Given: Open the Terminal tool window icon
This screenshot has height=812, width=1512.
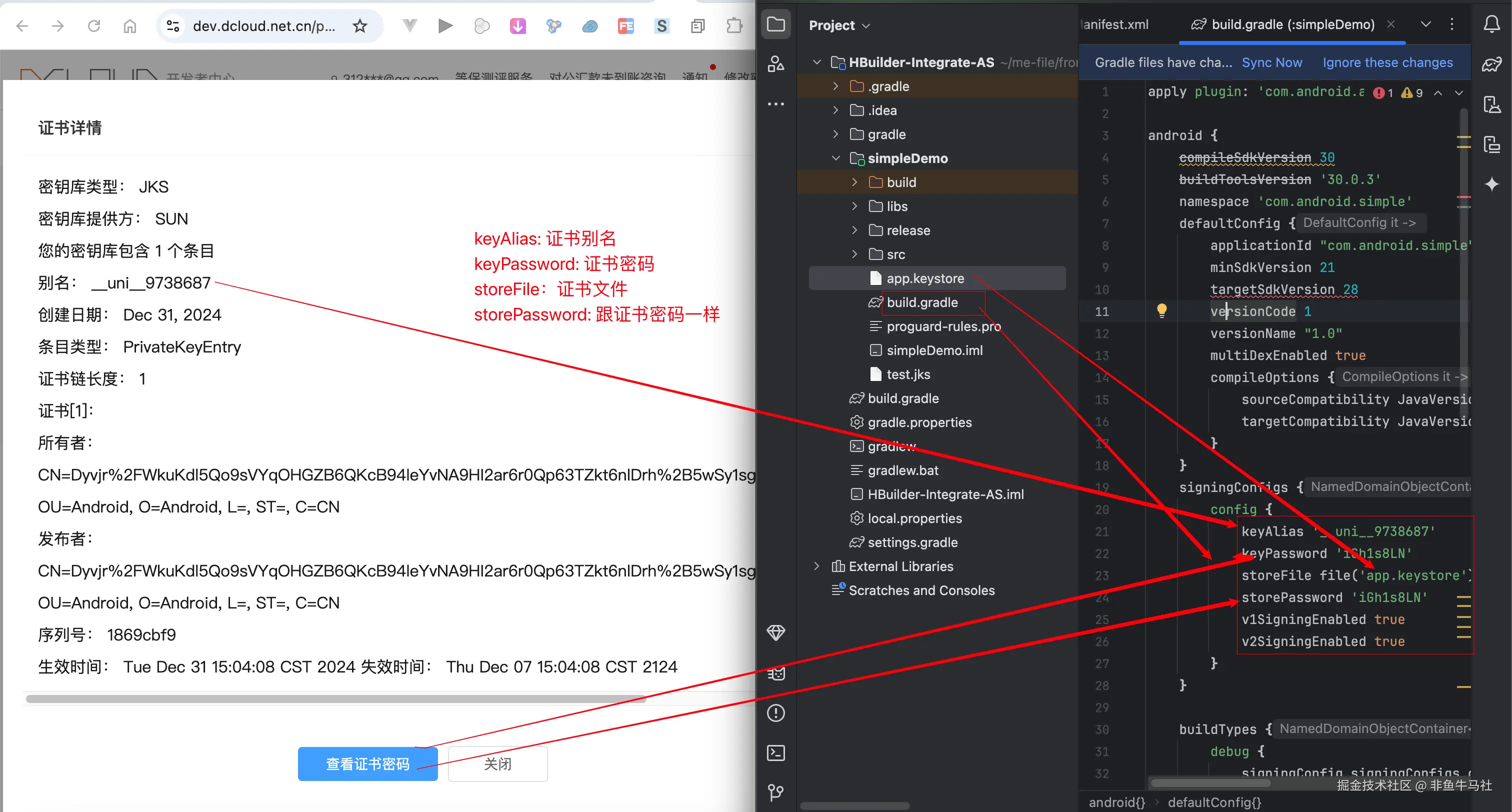Looking at the screenshot, I should [x=775, y=752].
